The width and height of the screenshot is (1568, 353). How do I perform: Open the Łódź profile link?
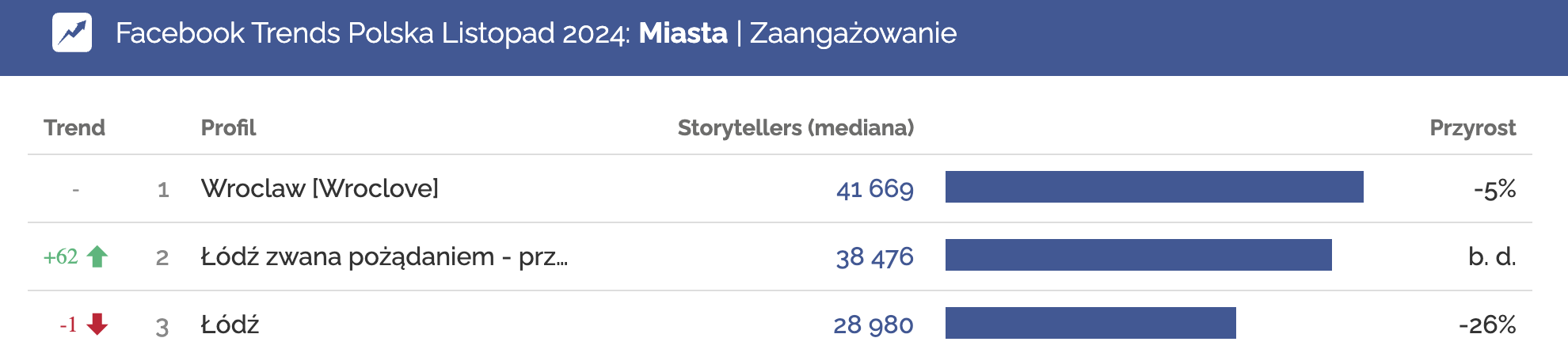[x=230, y=325]
